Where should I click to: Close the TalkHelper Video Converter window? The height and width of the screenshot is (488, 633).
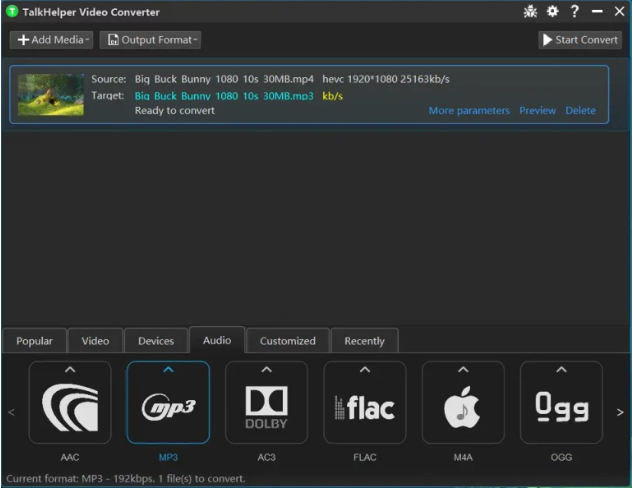click(619, 11)
